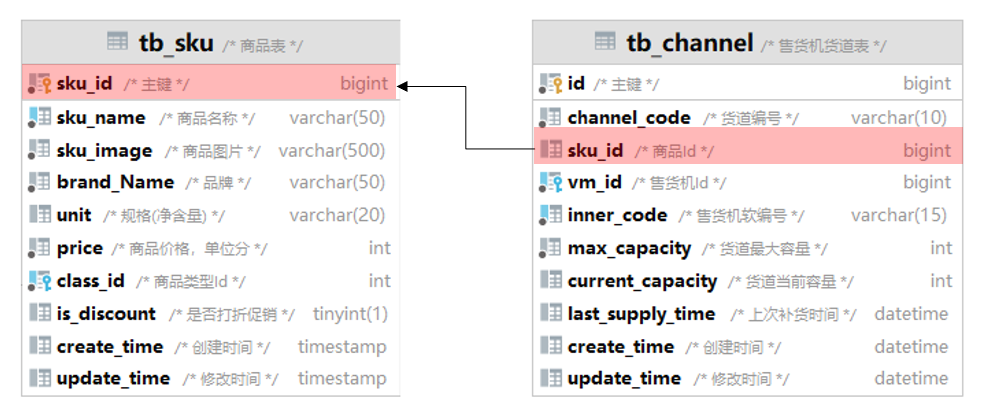
Task: Select the tb_sku table title
Action: click(176, 42)
